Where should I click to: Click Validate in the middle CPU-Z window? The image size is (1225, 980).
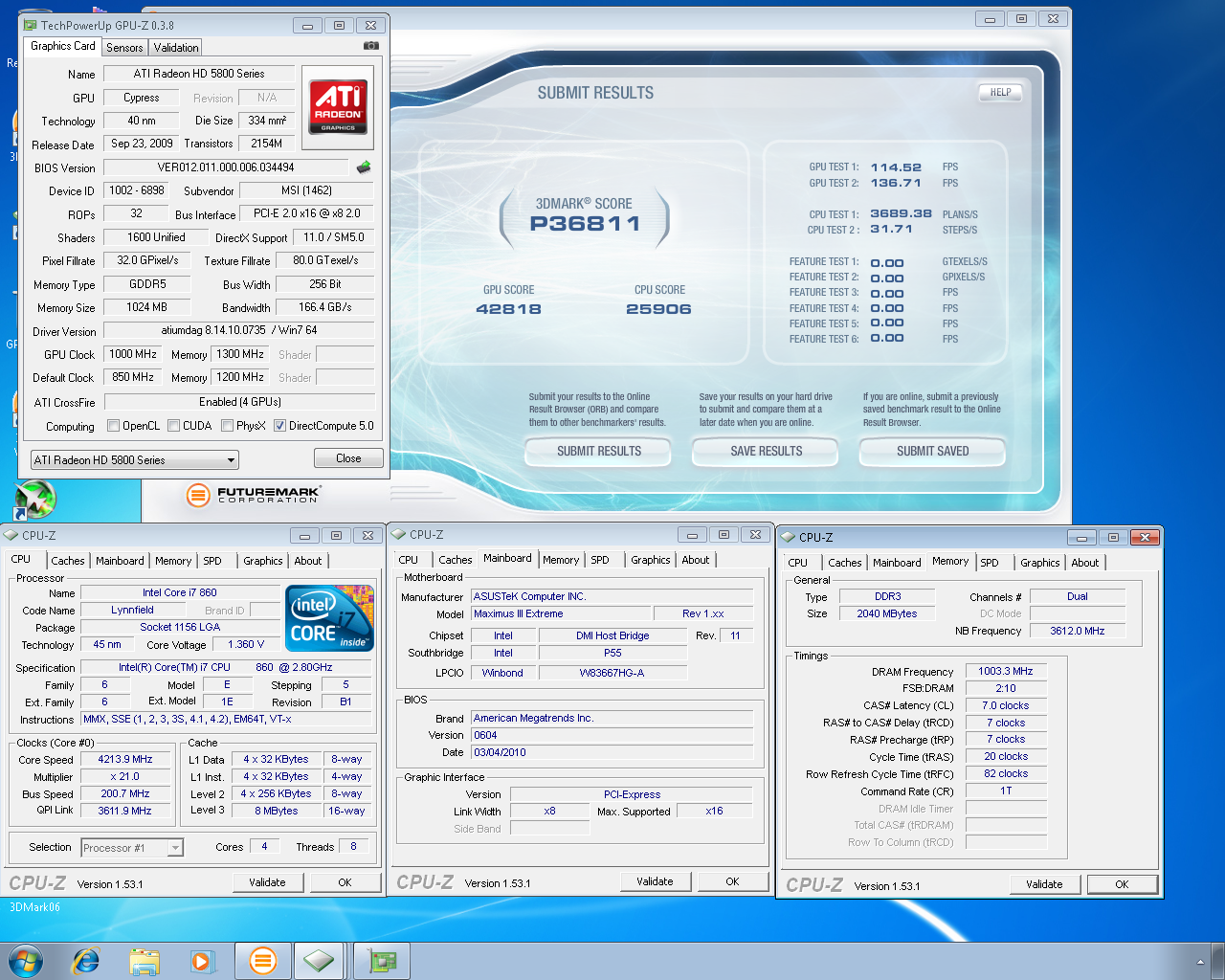655,881
